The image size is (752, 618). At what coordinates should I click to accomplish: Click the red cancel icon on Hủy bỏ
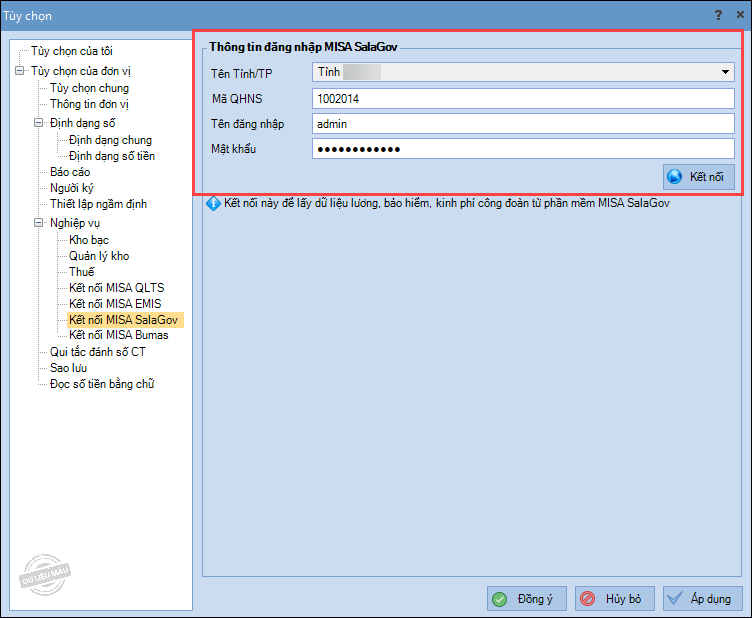[587, 599]
